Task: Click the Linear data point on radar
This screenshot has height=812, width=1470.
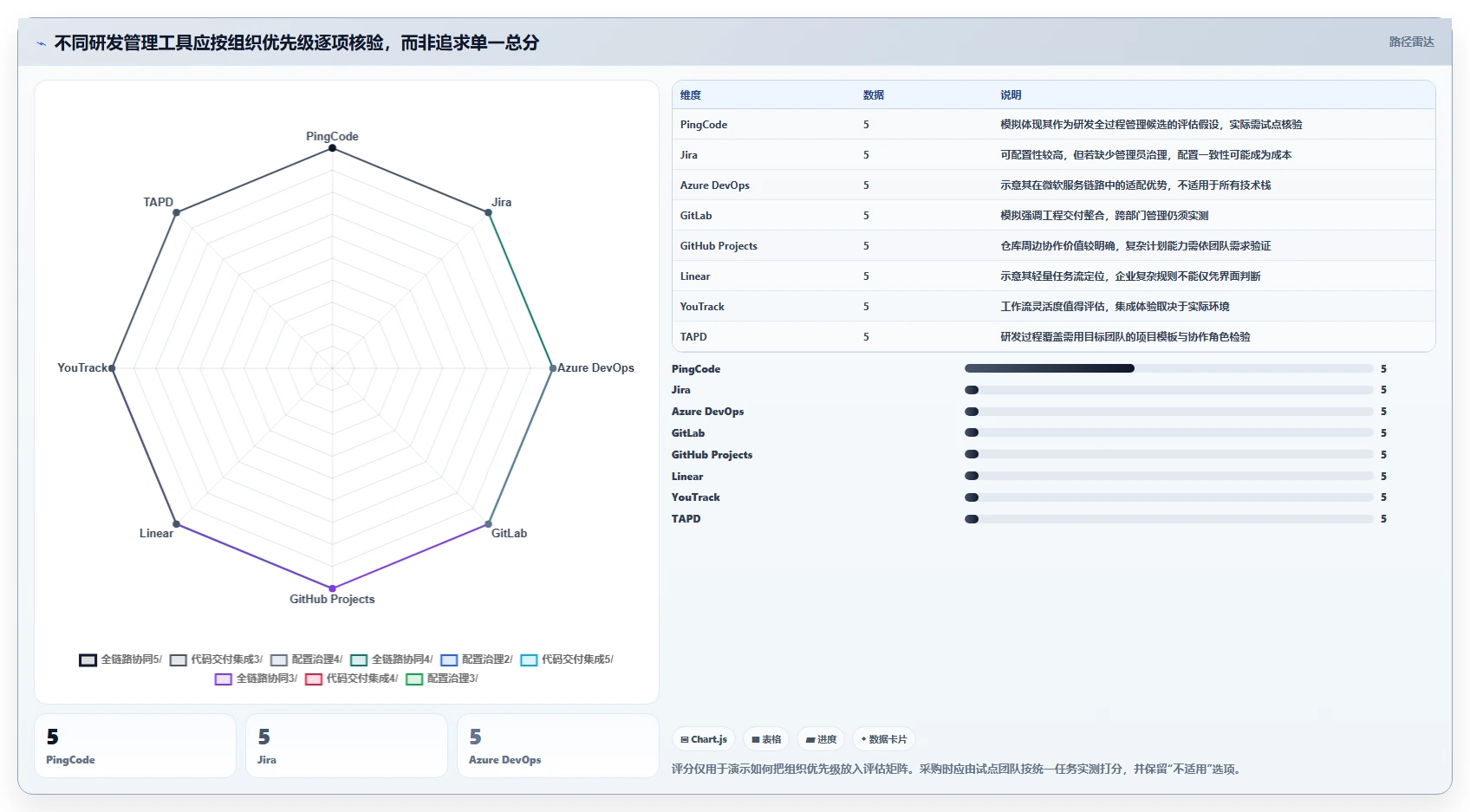Action: [x=176, y=524]
